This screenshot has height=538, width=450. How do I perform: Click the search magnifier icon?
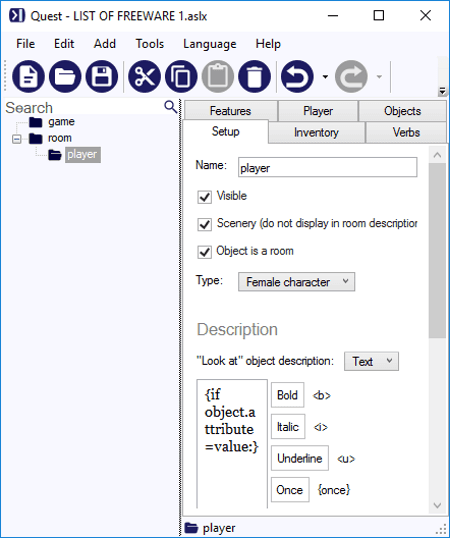170,107
